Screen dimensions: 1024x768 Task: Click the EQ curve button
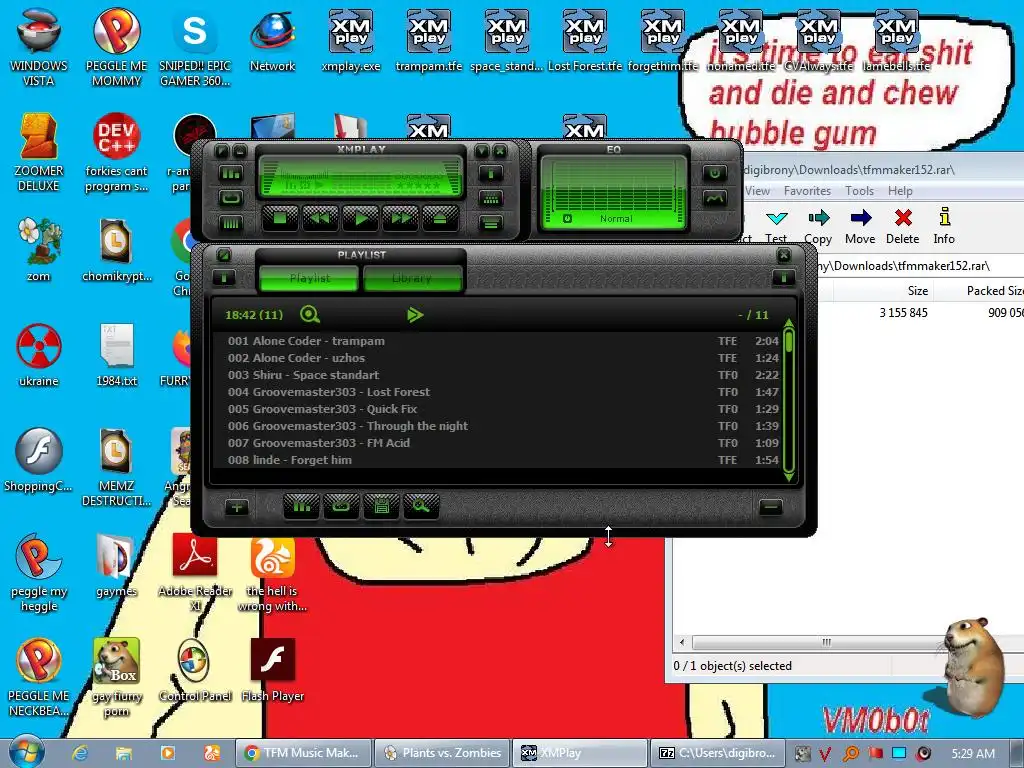(x=714, y=198)
